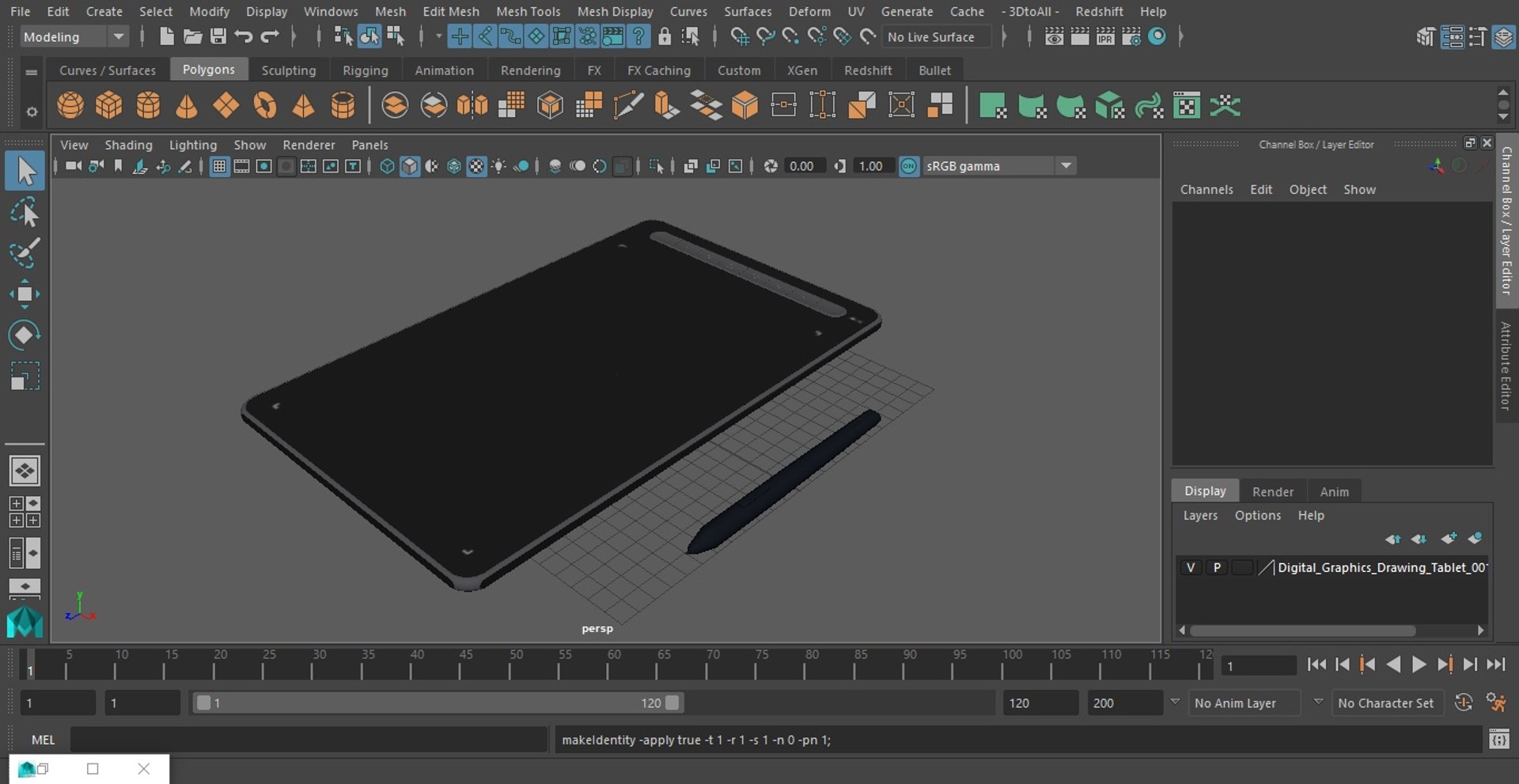The height and width of the screenshot is (784, 1519).
Task: Click the time range slider bar
Action: click(438, 703)
